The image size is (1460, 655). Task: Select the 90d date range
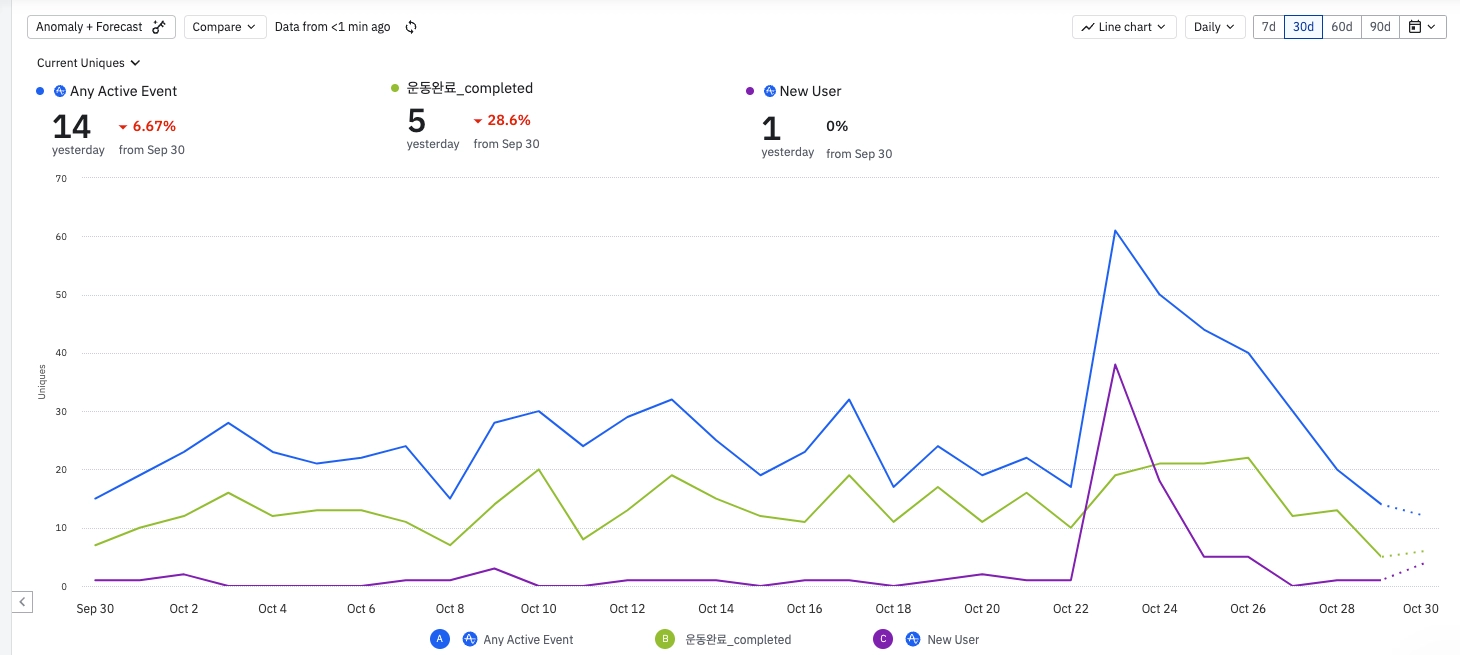point(1380,27)
